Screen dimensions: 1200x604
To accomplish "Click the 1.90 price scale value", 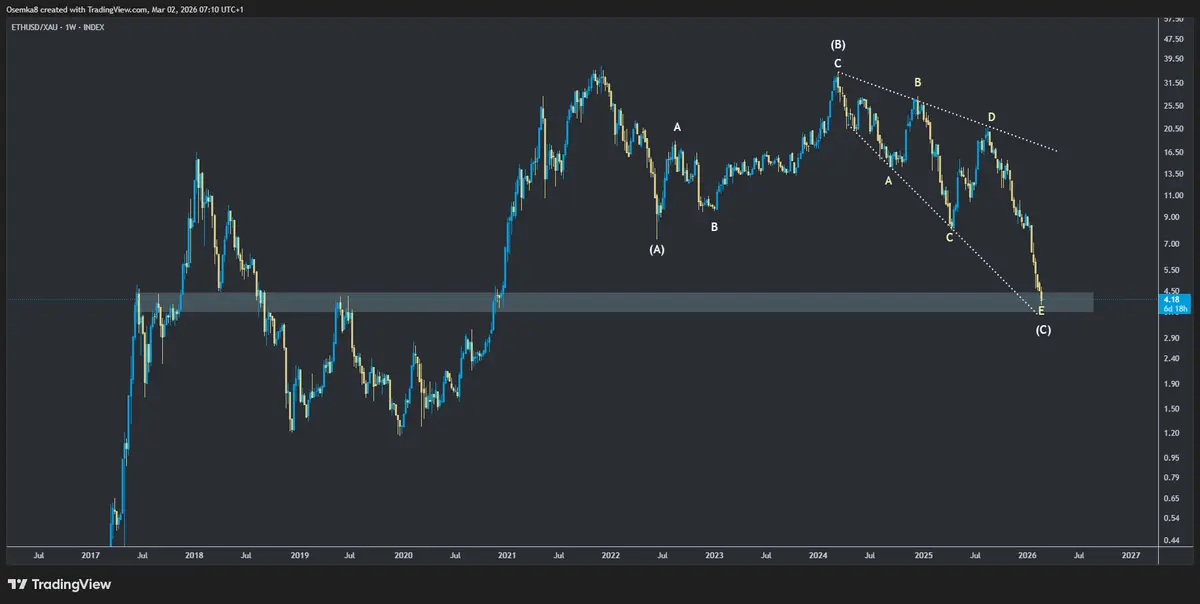I will click(x=1173, y=384).
